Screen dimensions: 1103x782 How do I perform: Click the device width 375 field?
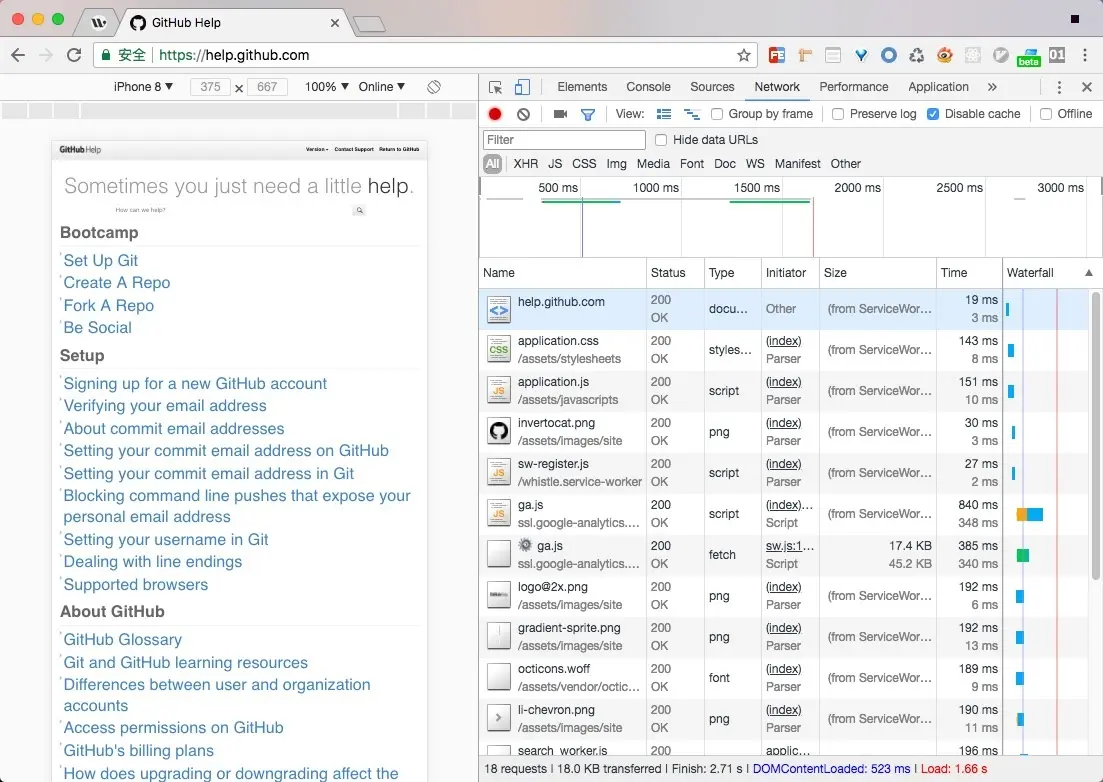tap(210, 87)
